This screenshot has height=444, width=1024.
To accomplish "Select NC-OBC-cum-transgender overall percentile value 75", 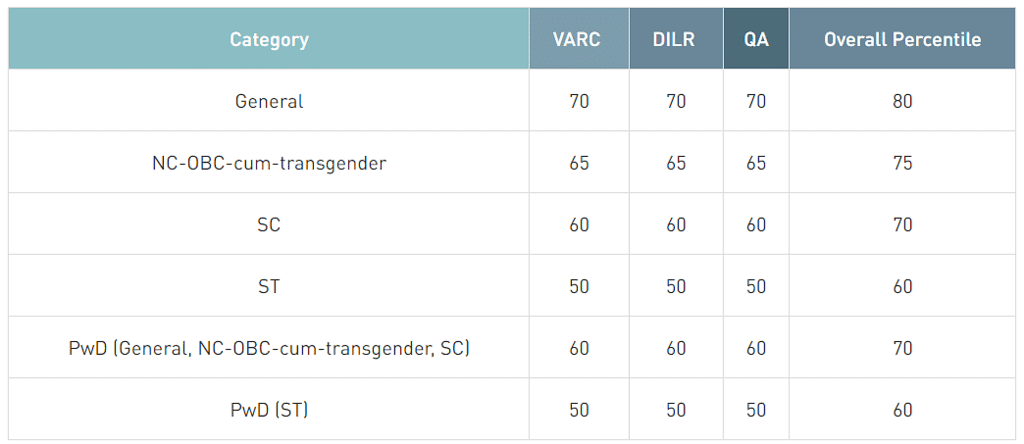I will (902, 163).
